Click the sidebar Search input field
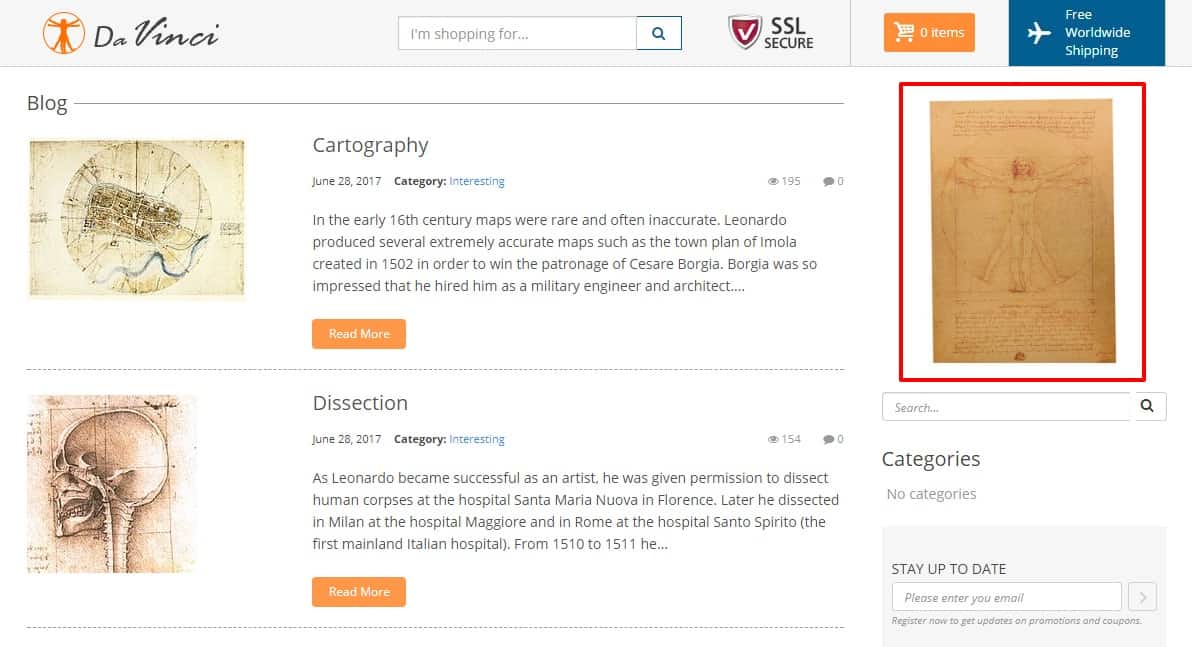Screen dimensions: 1192x647 tap(1005, 407)
